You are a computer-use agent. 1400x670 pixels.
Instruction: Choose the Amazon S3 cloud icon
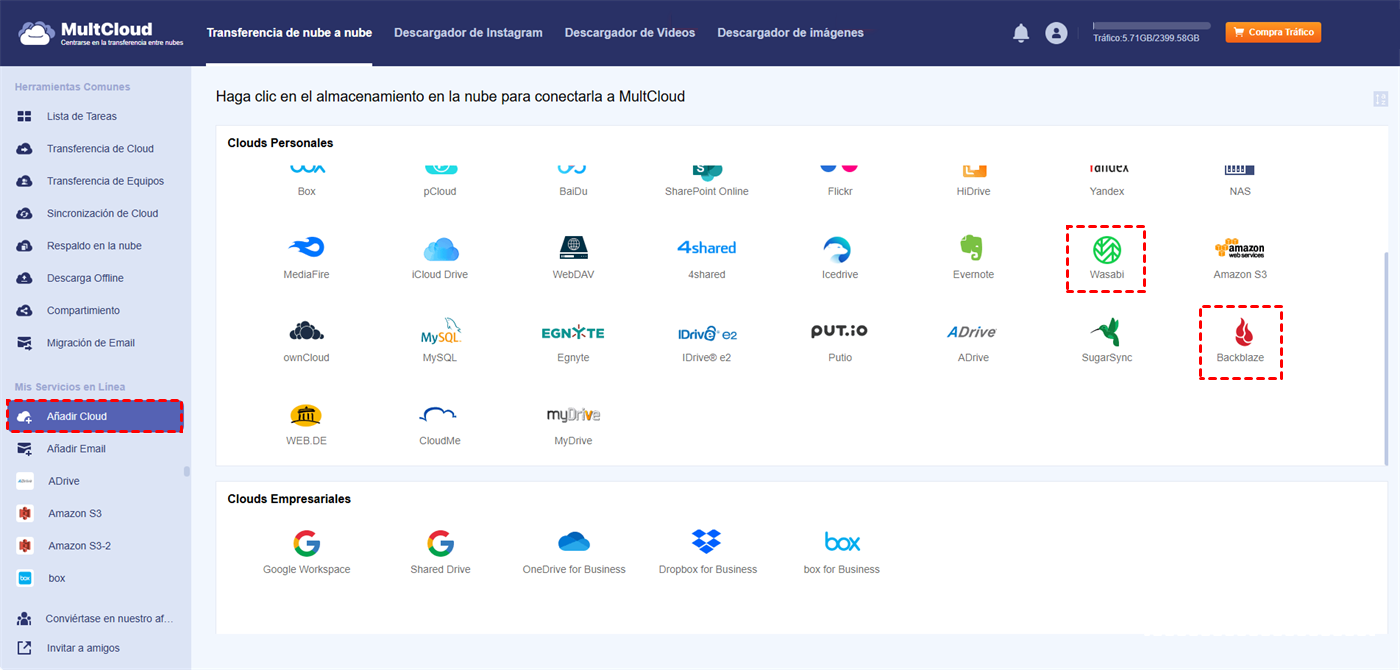pos(1240,249)
